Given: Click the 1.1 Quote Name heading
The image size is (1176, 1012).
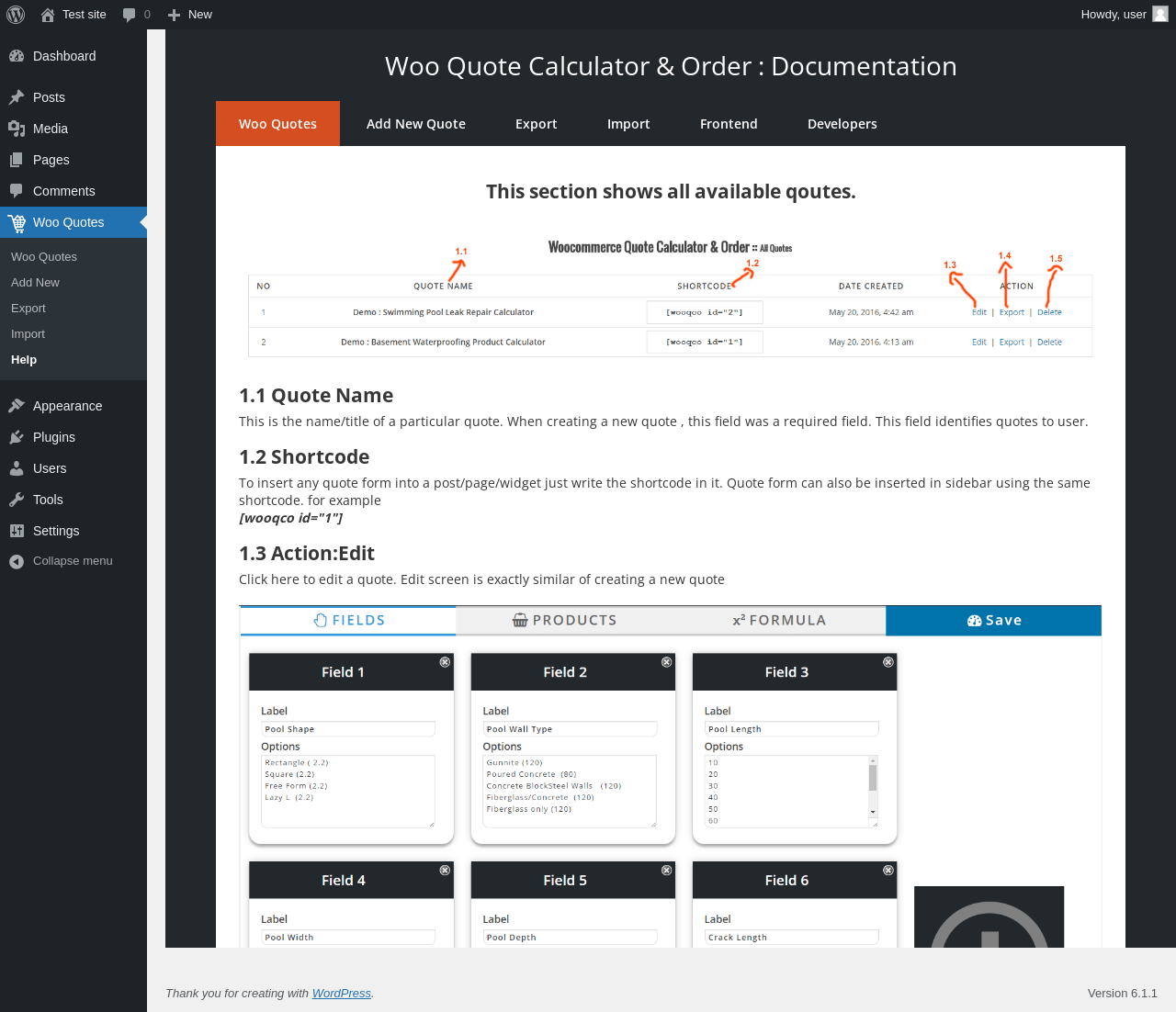Looking at the screenshot, I should (x=316, y=396).
